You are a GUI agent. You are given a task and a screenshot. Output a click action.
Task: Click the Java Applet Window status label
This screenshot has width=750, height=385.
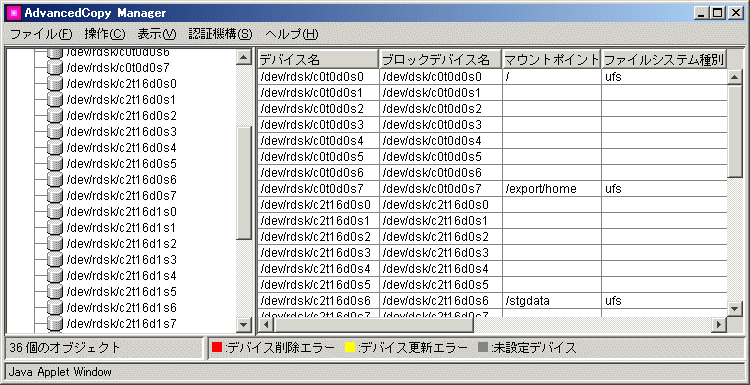(x=60, y=372)
